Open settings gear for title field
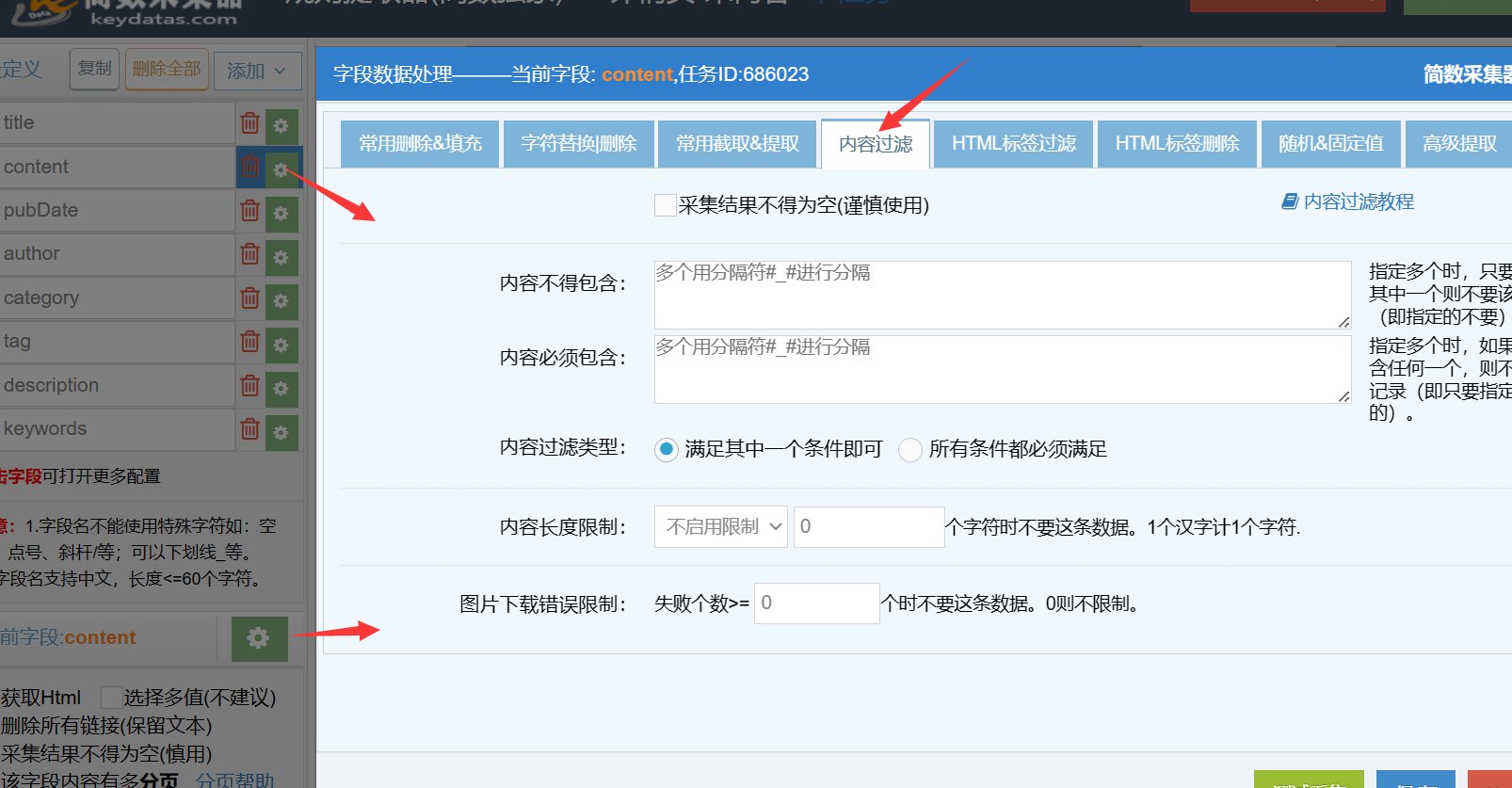1512x788 pixels. click(x=281, y=125)
